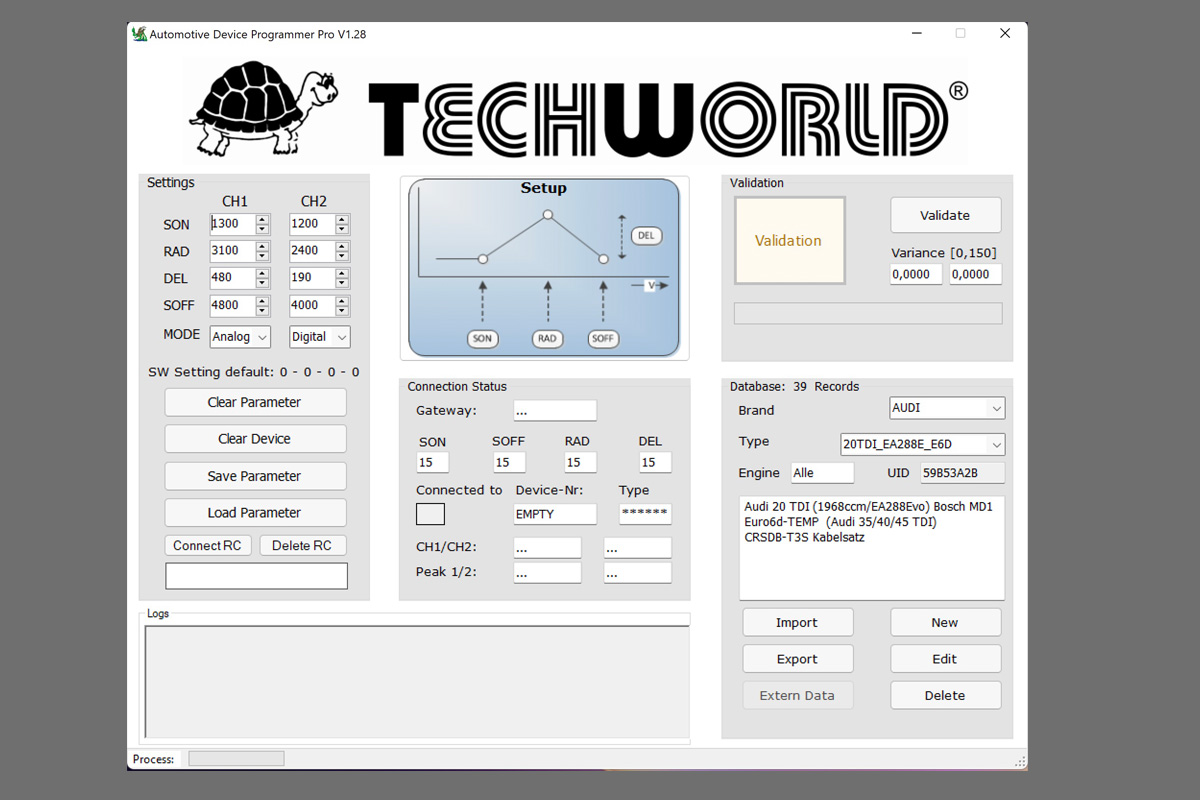Image resolution: width=1200 pixels, height=800 pixels.
Task: Decrease the CH2 SOFF value
Action: tap(342, 310)
